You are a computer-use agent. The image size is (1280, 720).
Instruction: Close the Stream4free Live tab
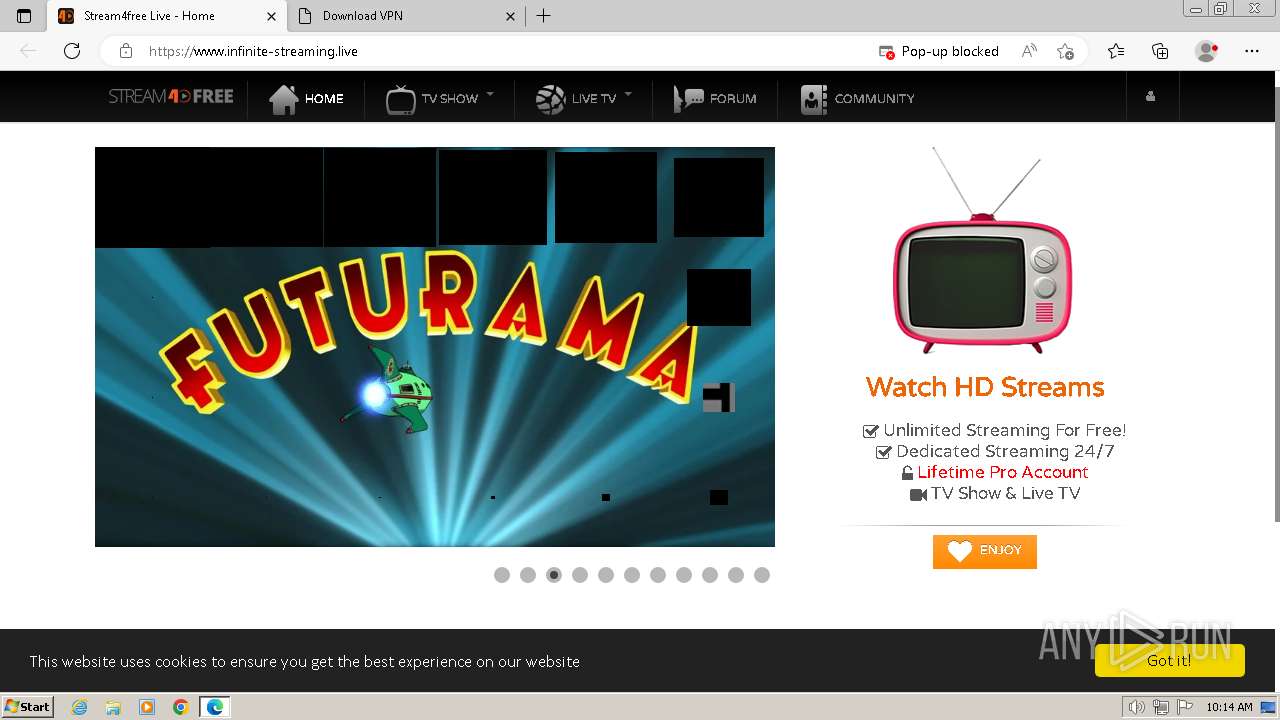click(x=271, y=16)
